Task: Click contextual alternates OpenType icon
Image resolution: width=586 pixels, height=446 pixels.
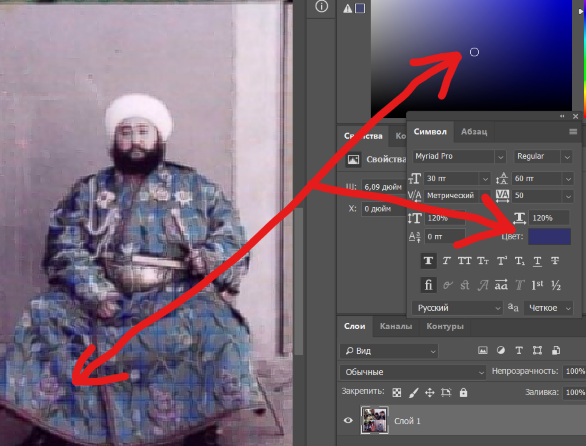Action: (x=447, y=286)
